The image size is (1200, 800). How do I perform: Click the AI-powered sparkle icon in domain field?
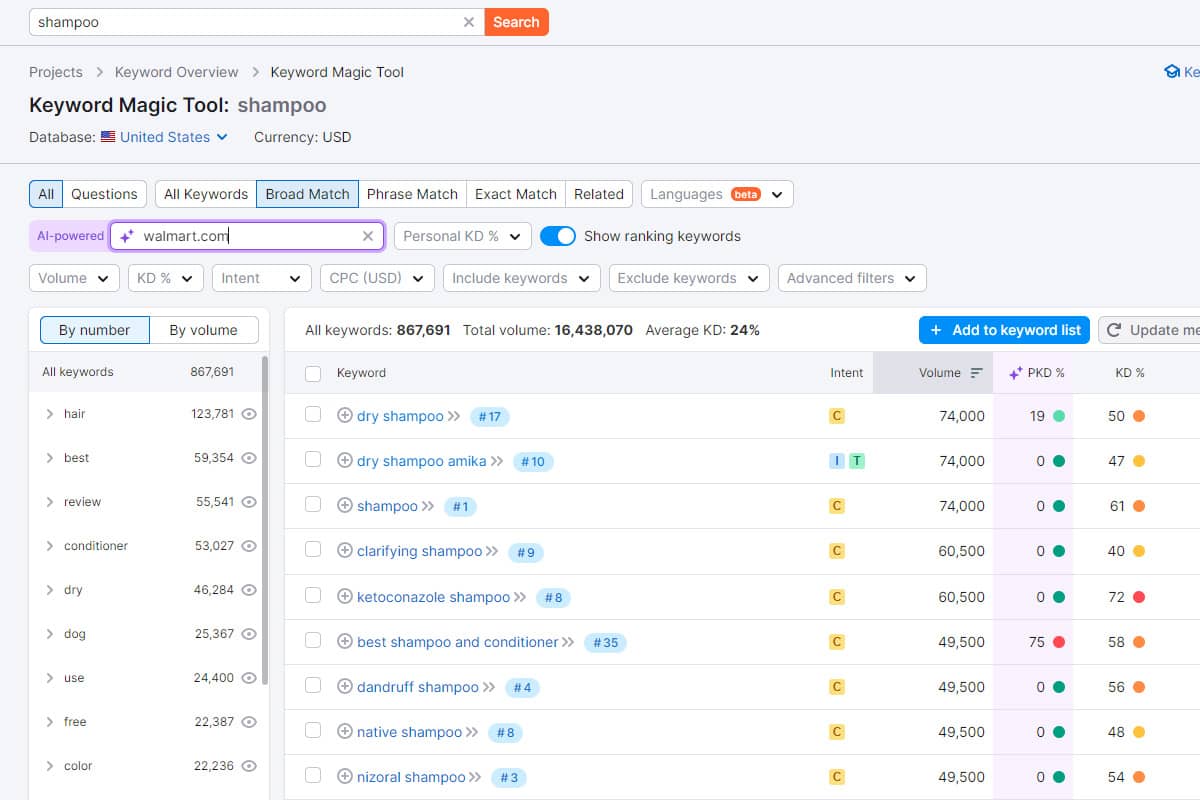125,236
